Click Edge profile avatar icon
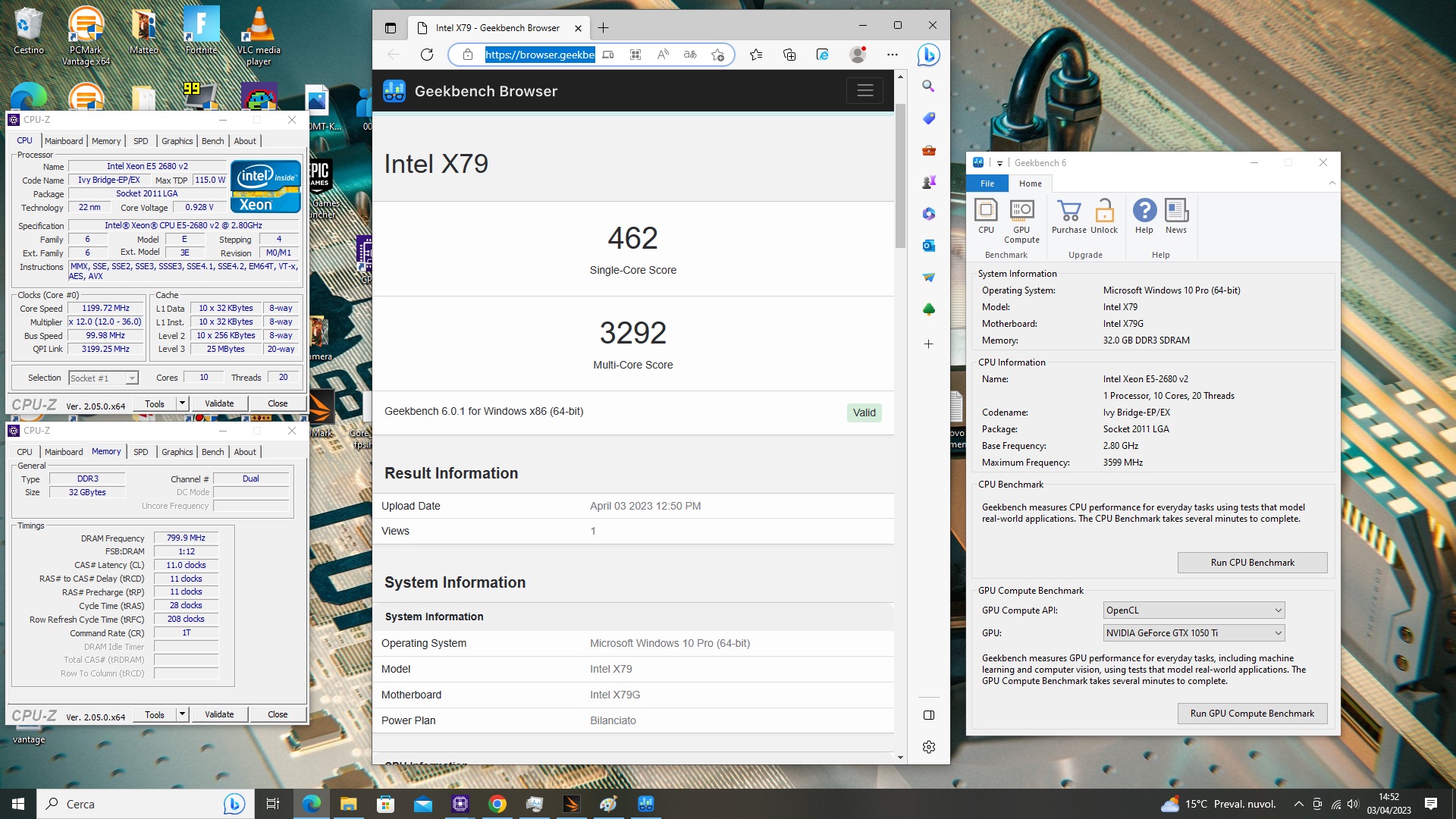 (x=858, y=55)
